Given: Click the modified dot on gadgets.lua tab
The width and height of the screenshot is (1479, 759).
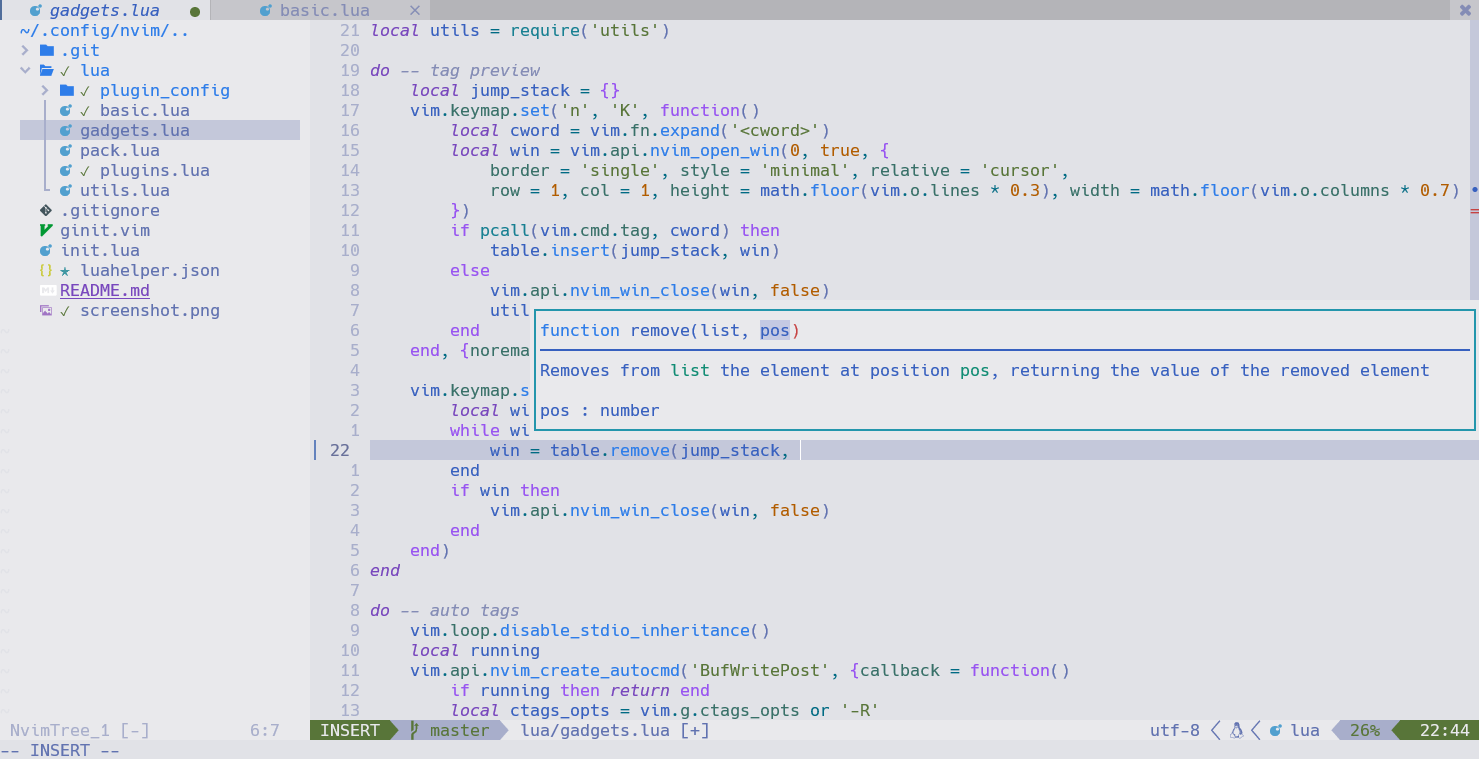Looking at the screenshot, I should 195,11.
